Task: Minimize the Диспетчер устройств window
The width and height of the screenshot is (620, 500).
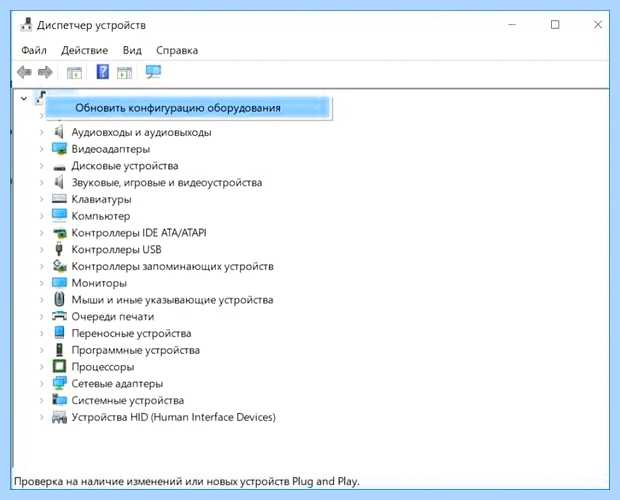Action: pyautogui.click(x=512, y=25)
